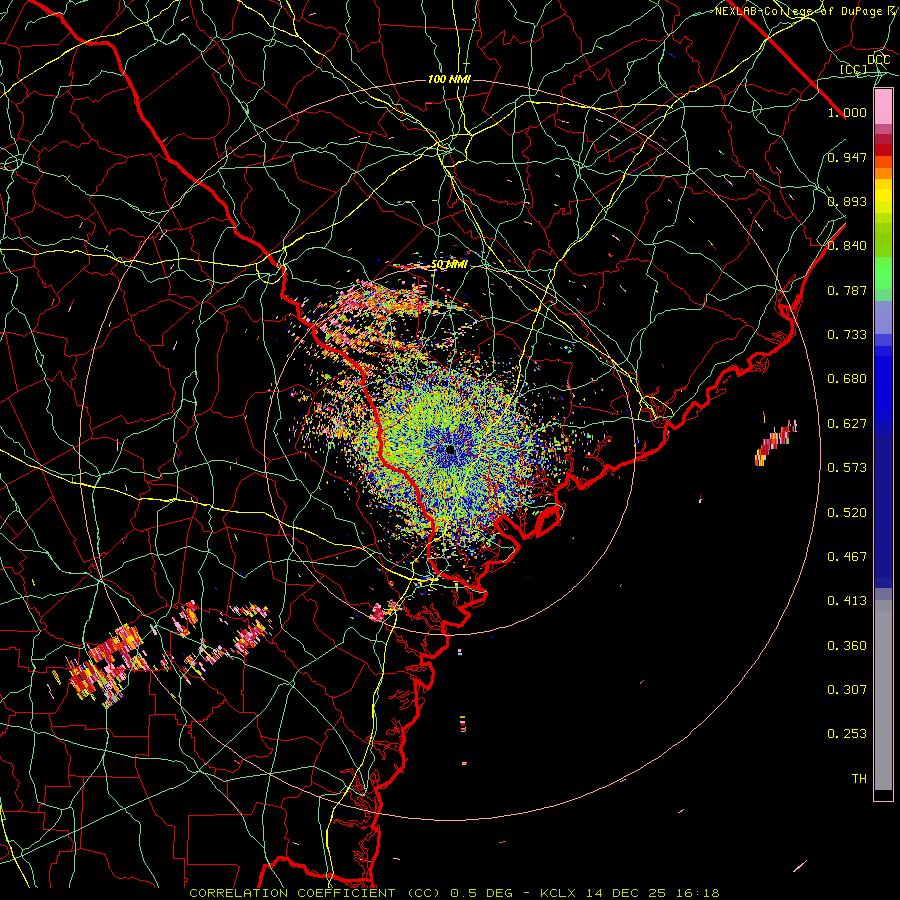Click the [CC] label above the color bar

(853, 69)
